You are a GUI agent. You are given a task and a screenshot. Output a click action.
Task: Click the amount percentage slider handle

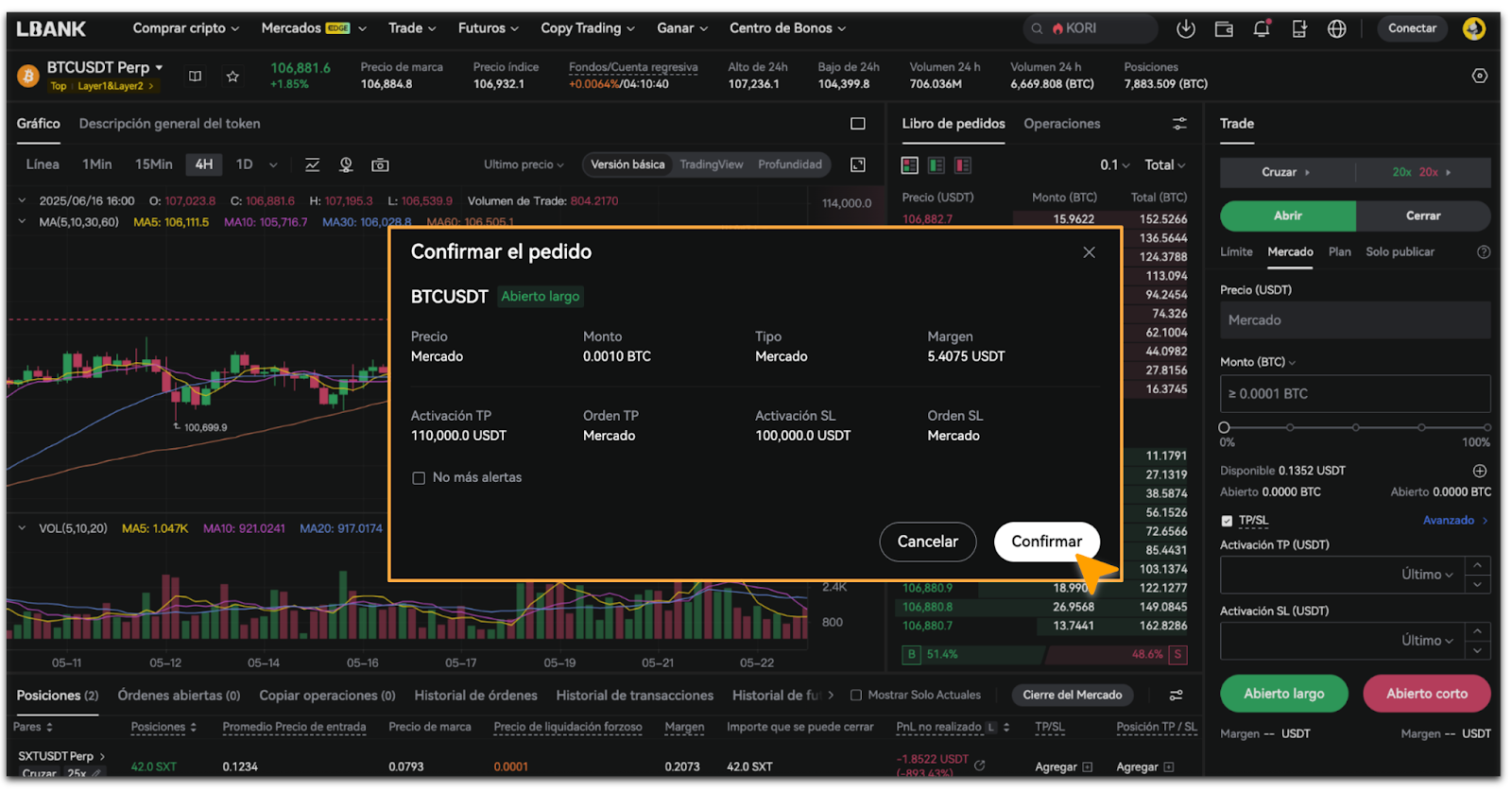pyautogui.click(x=1225, y=428)
